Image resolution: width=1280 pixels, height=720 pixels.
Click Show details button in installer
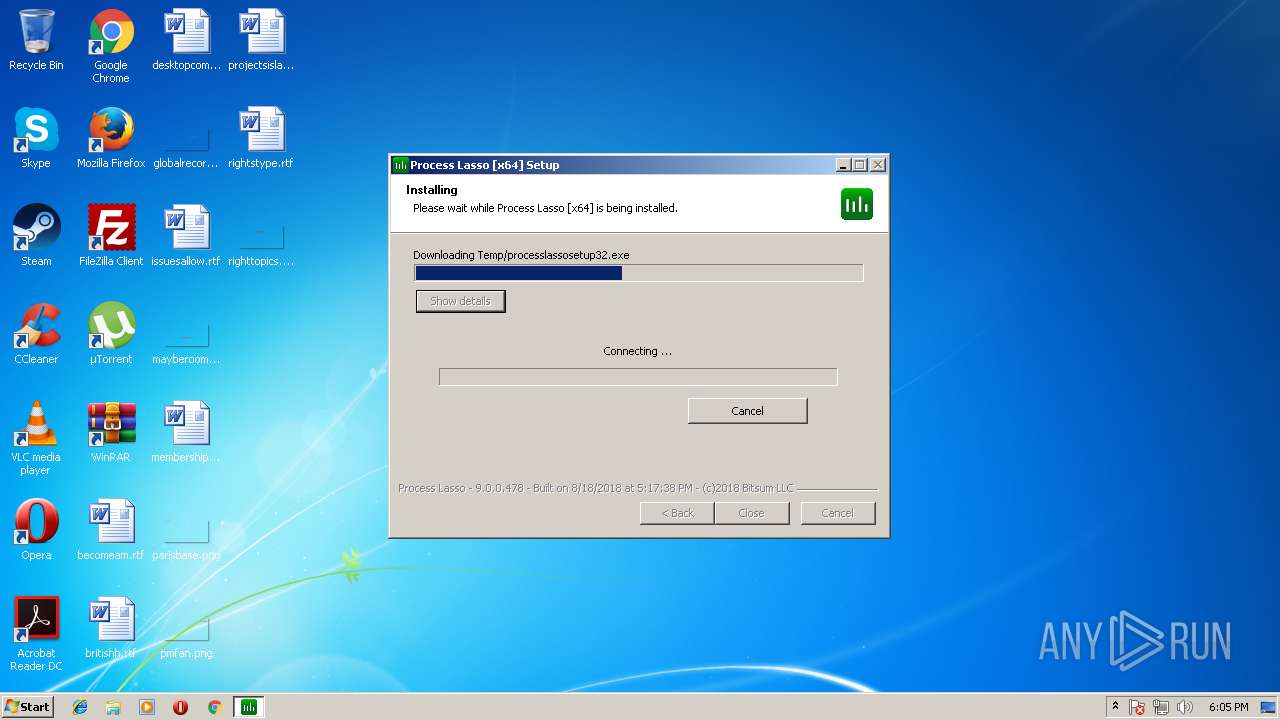[x=461, y=301]
